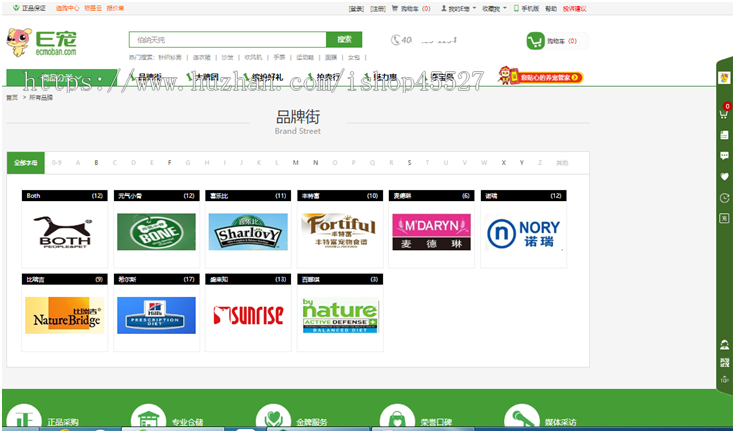Screen dimensions: 735x433
Task: Open the sidebar orders list icon
Action: (x=724, y=135)
